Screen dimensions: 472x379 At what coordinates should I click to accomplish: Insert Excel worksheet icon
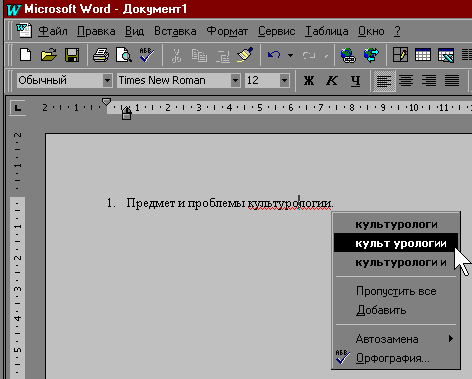coord(446,55)
